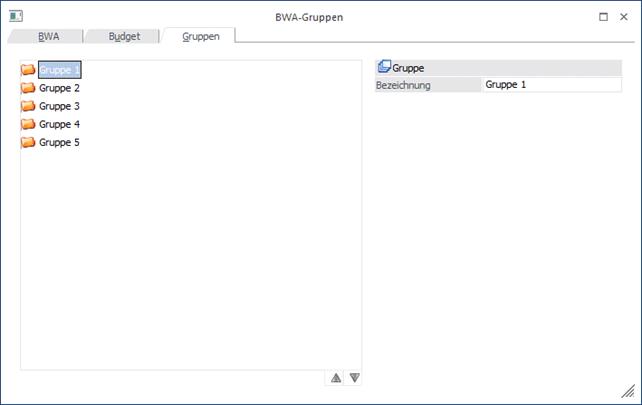Click the folder icon beside Gruppe 5

(x=28, y=142)
